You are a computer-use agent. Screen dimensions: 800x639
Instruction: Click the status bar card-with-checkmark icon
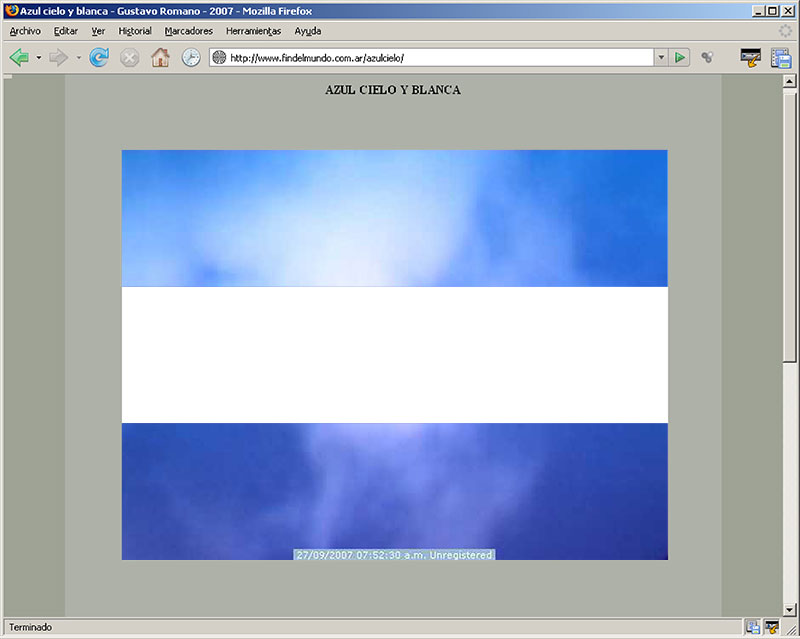(772, 627)
